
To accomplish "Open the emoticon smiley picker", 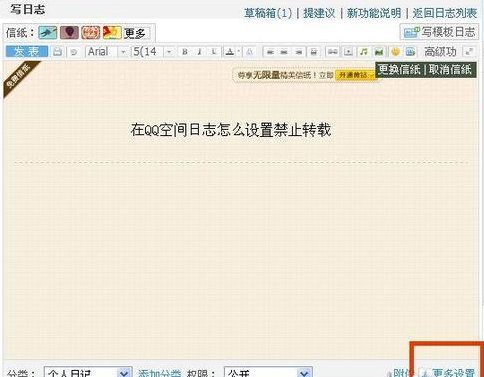I will point(395,52).
